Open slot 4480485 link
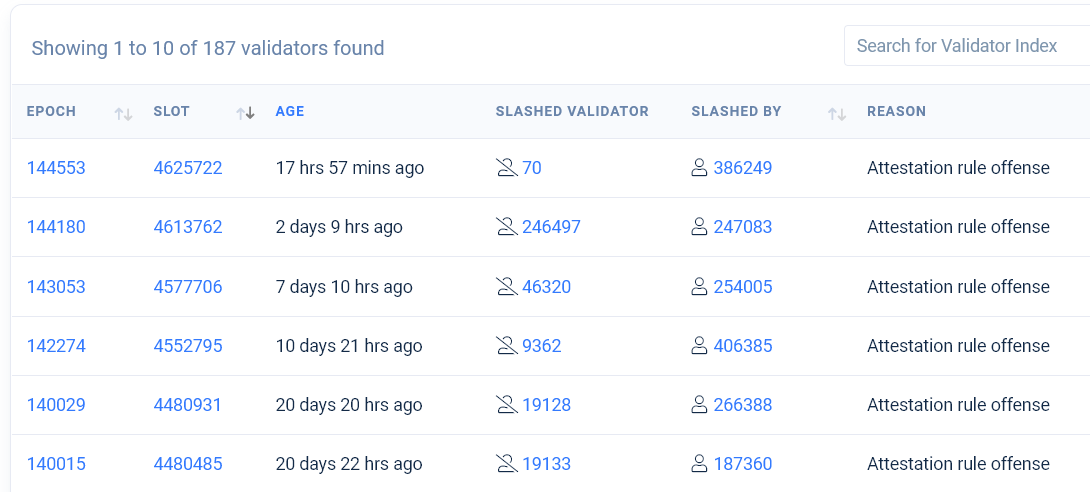Viewport: 1090px width, 492px height. point(188,464)
